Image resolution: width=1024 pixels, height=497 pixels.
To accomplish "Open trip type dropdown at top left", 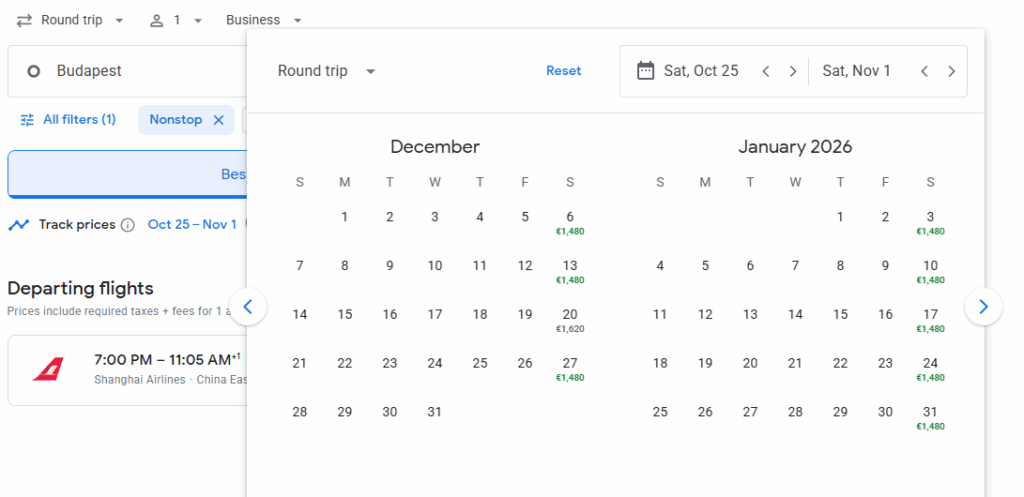I will point(70,20).
